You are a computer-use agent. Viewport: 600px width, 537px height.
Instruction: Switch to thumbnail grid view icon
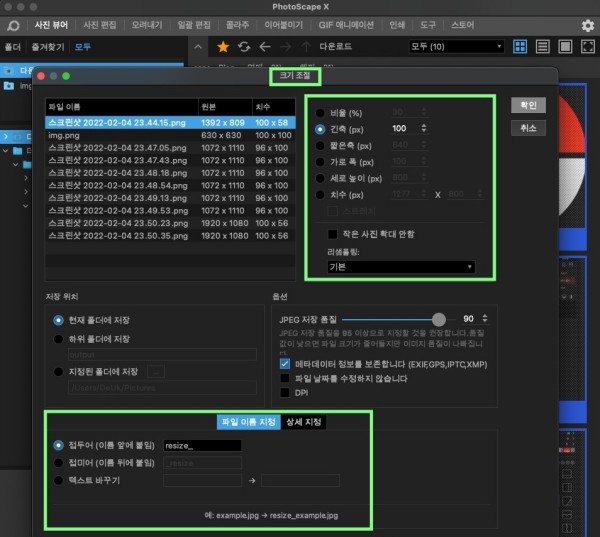pos(520,46)
